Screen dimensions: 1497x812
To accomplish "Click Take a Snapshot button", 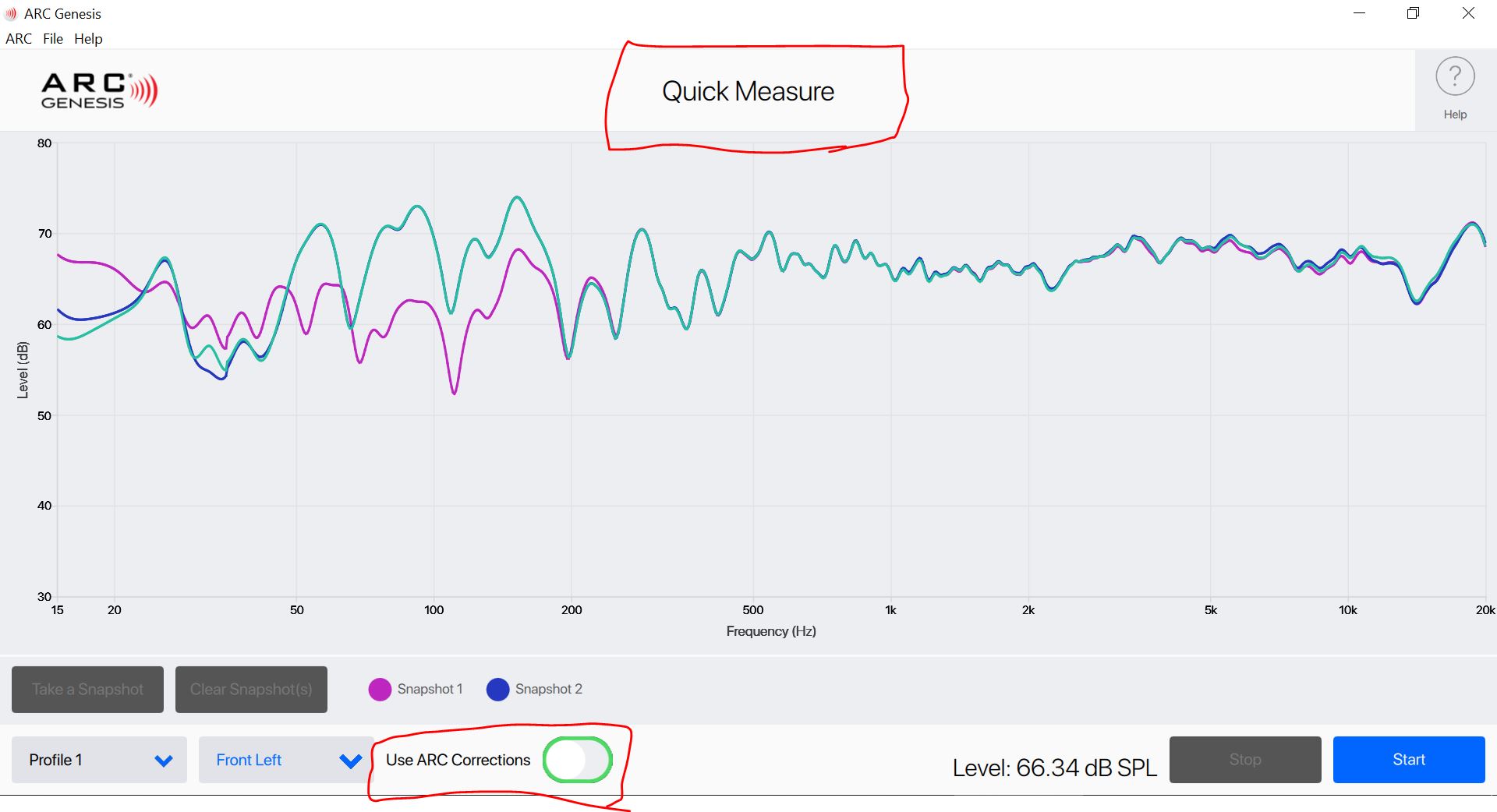I will (87, 689).
